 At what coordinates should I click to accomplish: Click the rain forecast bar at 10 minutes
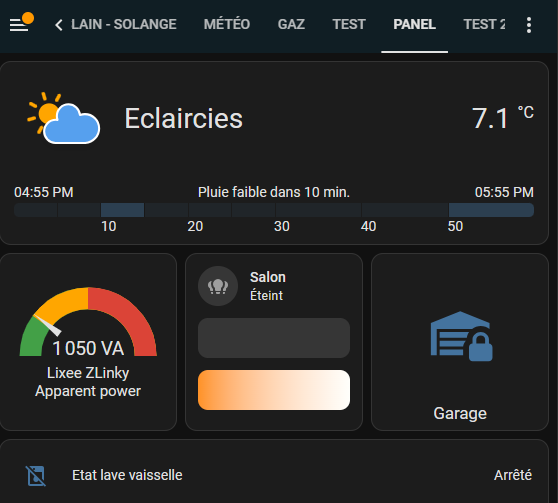[x=122, y=210]
